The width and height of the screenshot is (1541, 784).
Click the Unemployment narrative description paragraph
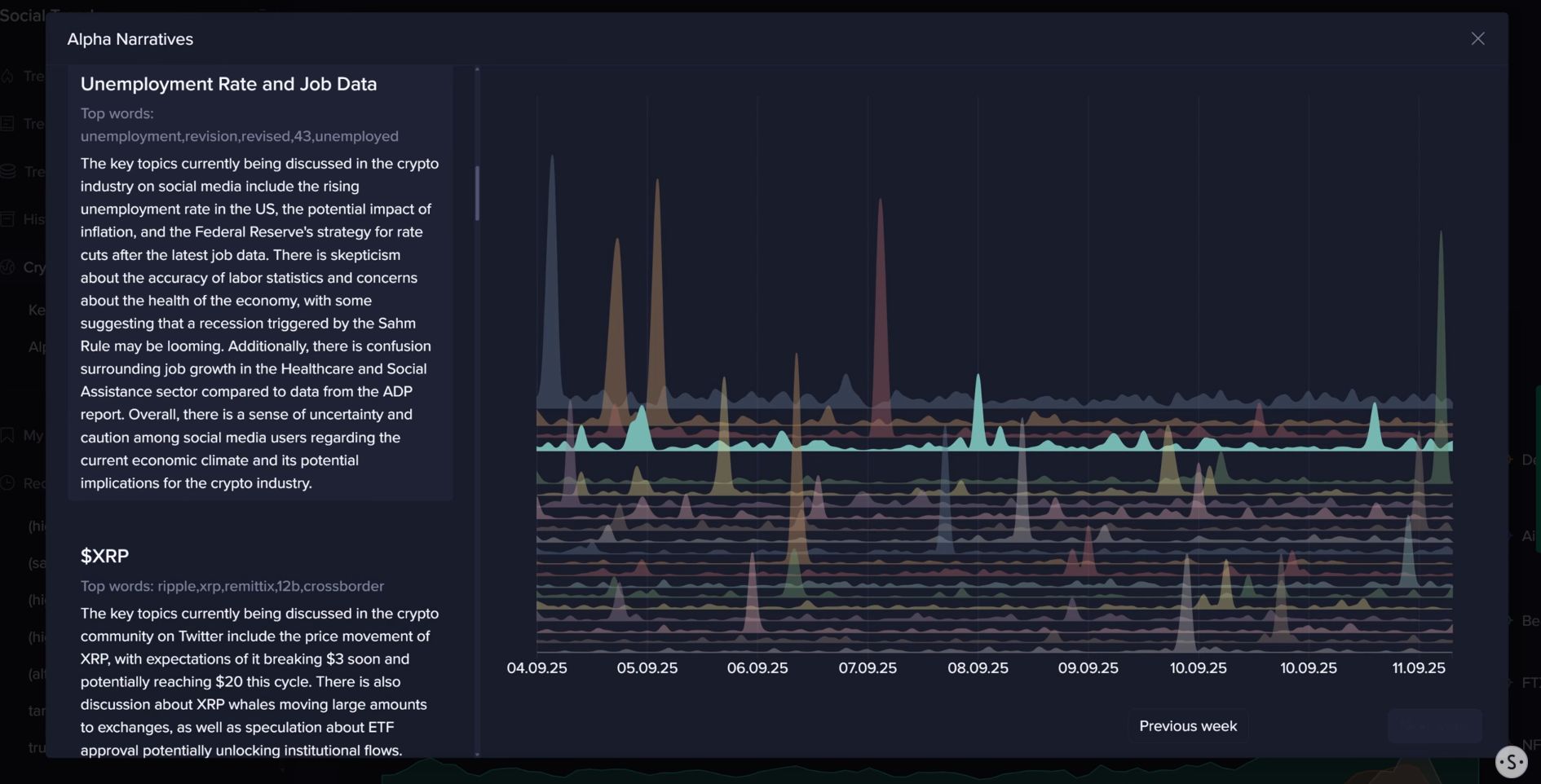click(260, 324)
